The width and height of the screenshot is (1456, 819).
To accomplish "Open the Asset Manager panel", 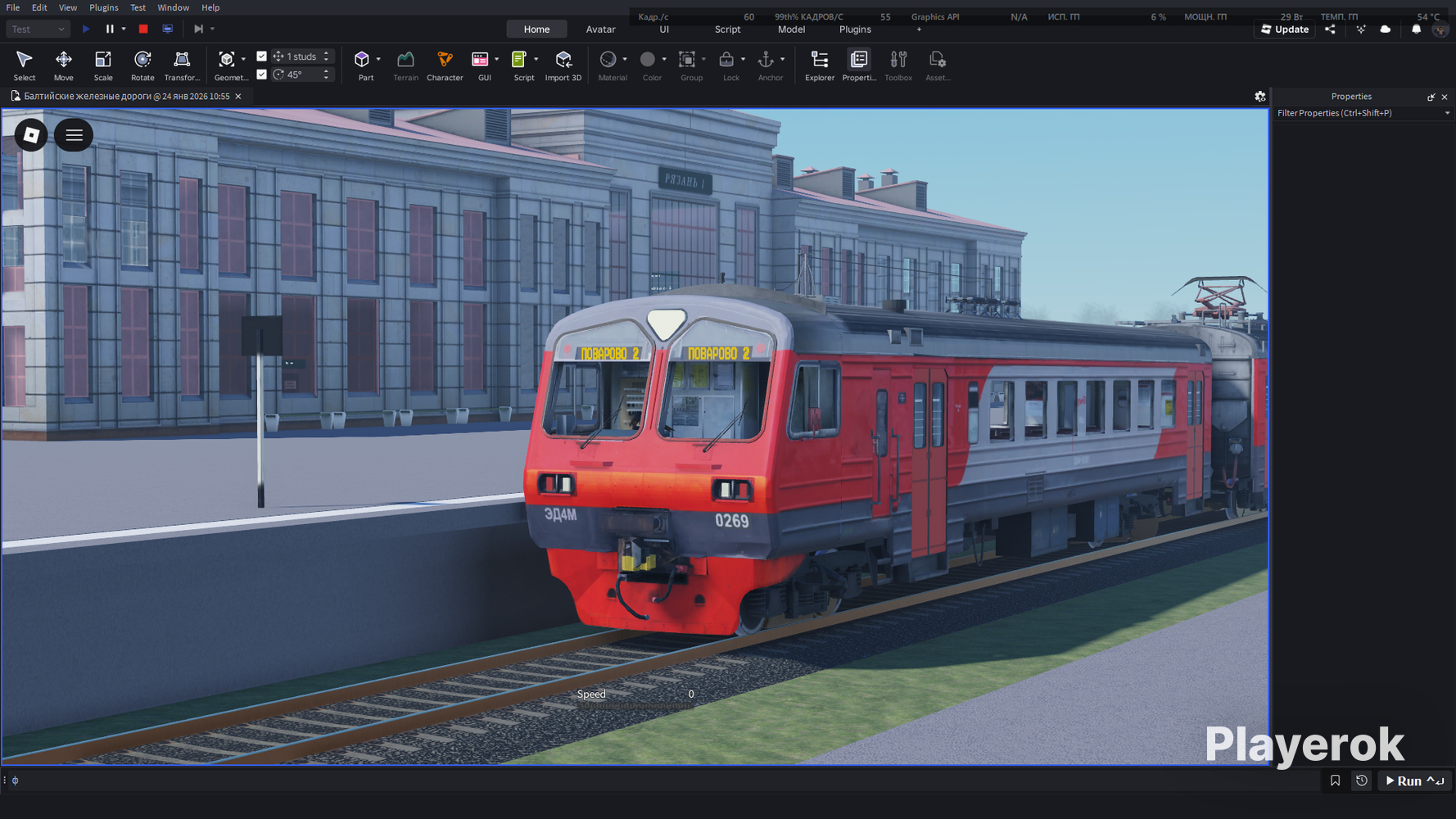I will (x=938, y=65).
